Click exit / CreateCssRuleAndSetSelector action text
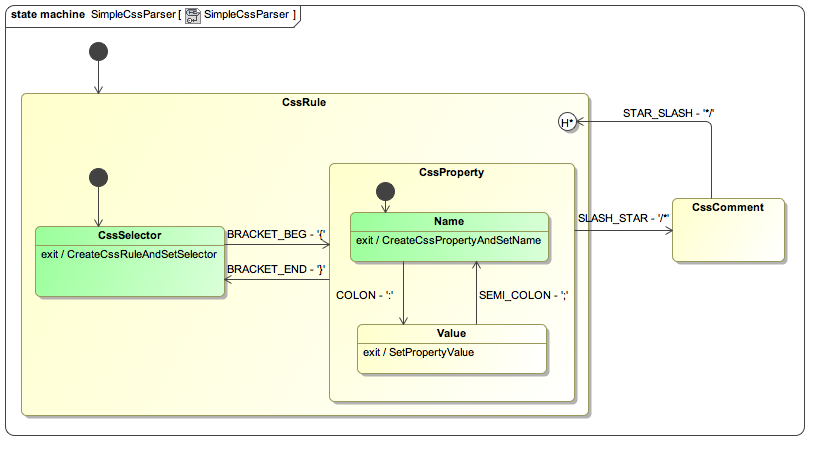819x450 pixels. point(129,254)
